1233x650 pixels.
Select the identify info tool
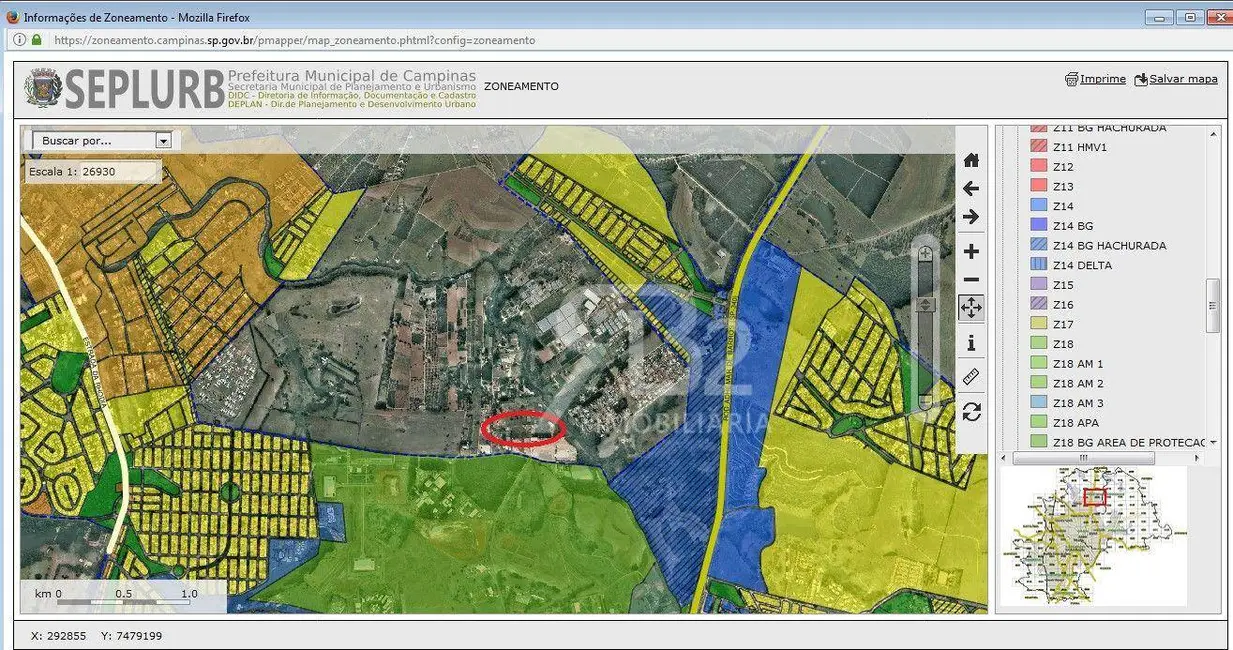[971, 344]
